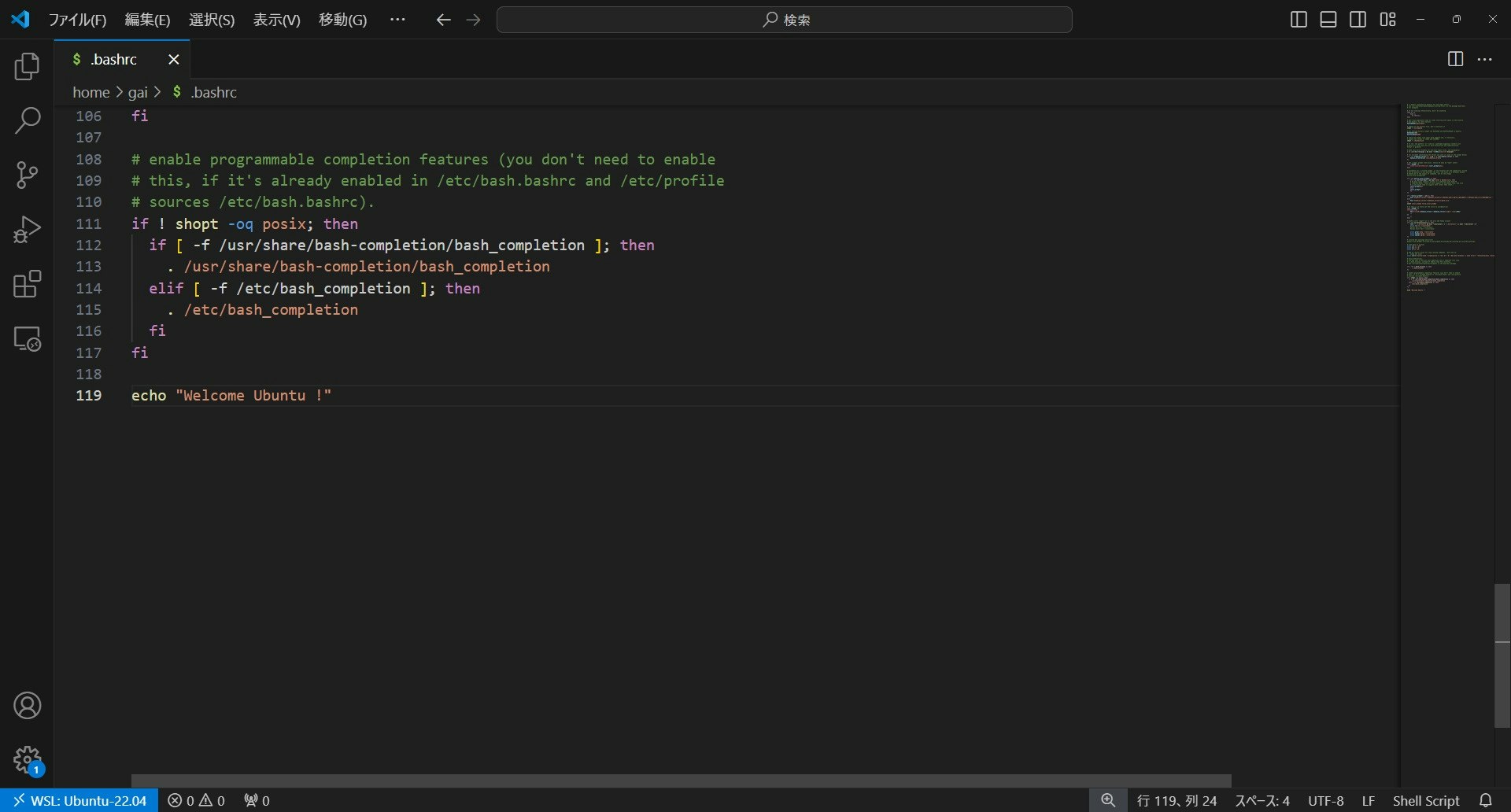Select the .bashrc editor tab
The image size is (1511, 812).
[114, 59]
